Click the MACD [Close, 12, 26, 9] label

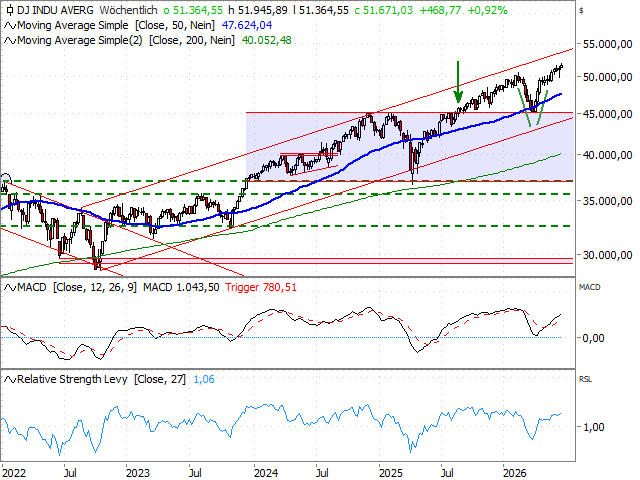[x=77, y=287]
